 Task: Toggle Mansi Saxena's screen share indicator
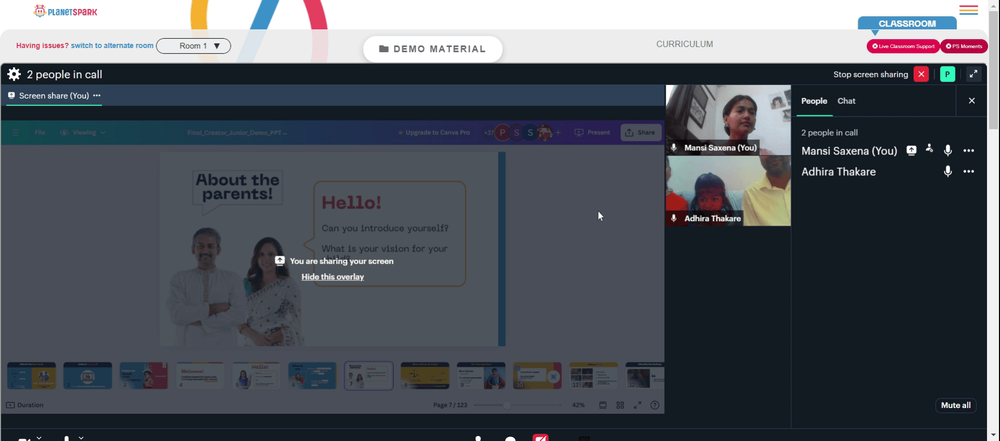point(912,150)
